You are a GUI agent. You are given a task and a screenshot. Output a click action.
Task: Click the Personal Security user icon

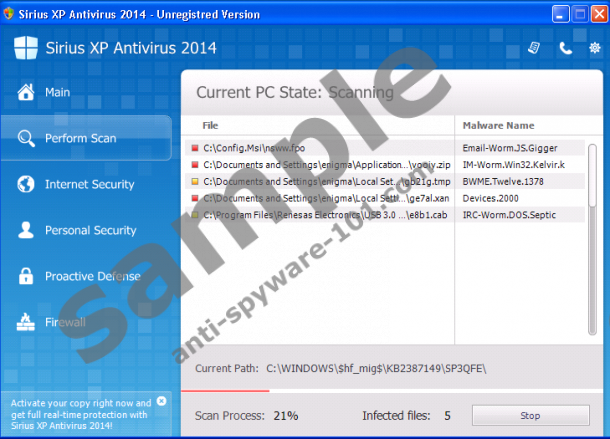pyautogui.click(x=25, y=230)
